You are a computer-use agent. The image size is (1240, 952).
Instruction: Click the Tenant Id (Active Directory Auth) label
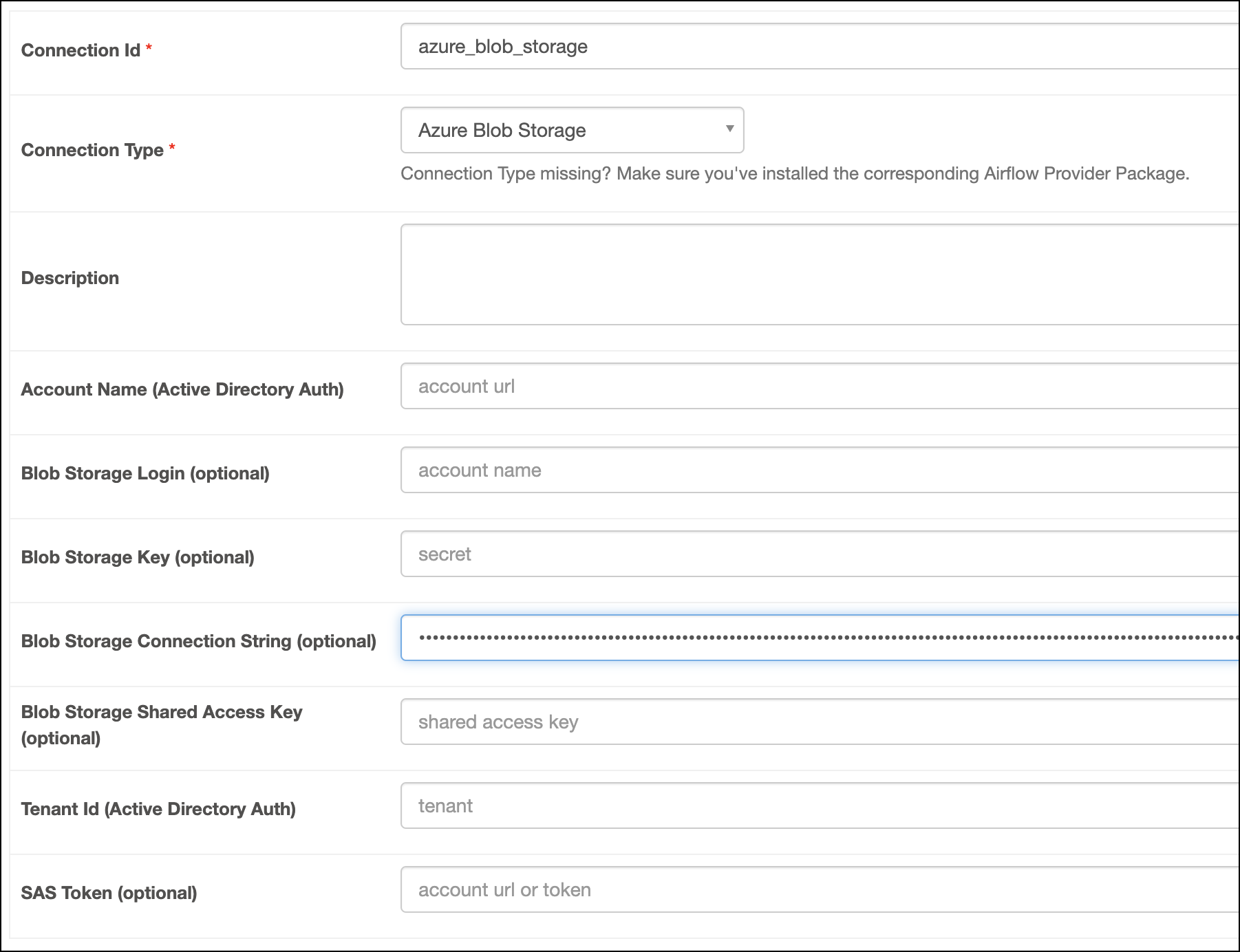click(159, 809)
